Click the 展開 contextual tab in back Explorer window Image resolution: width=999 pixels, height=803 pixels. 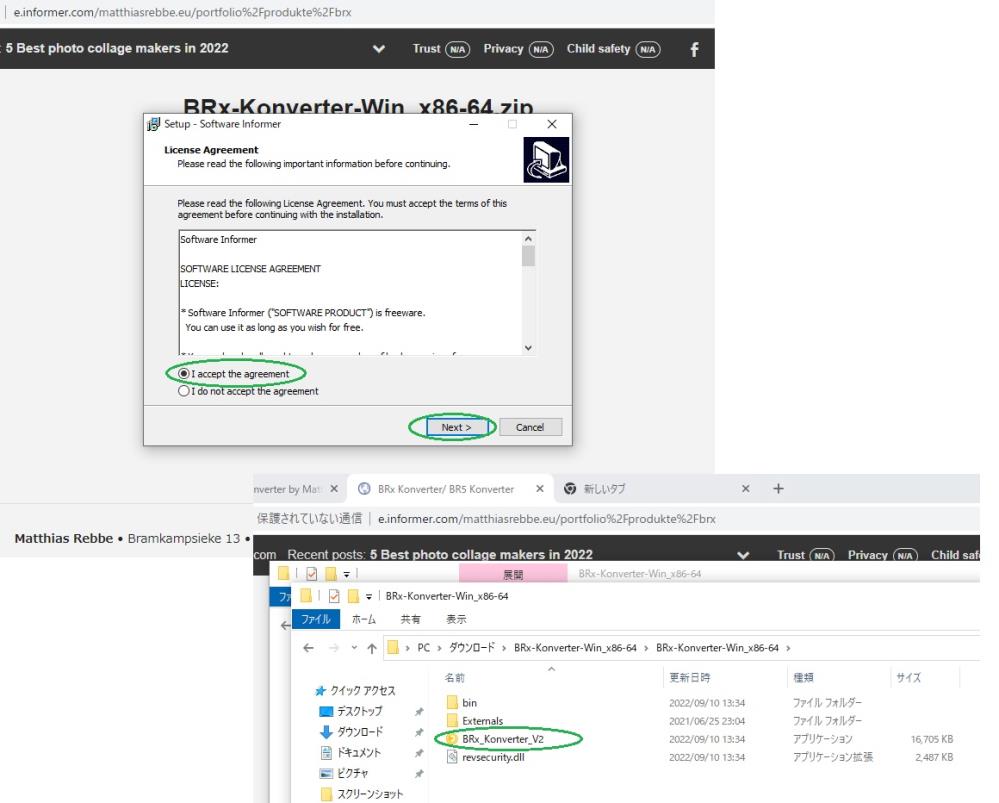513,574
